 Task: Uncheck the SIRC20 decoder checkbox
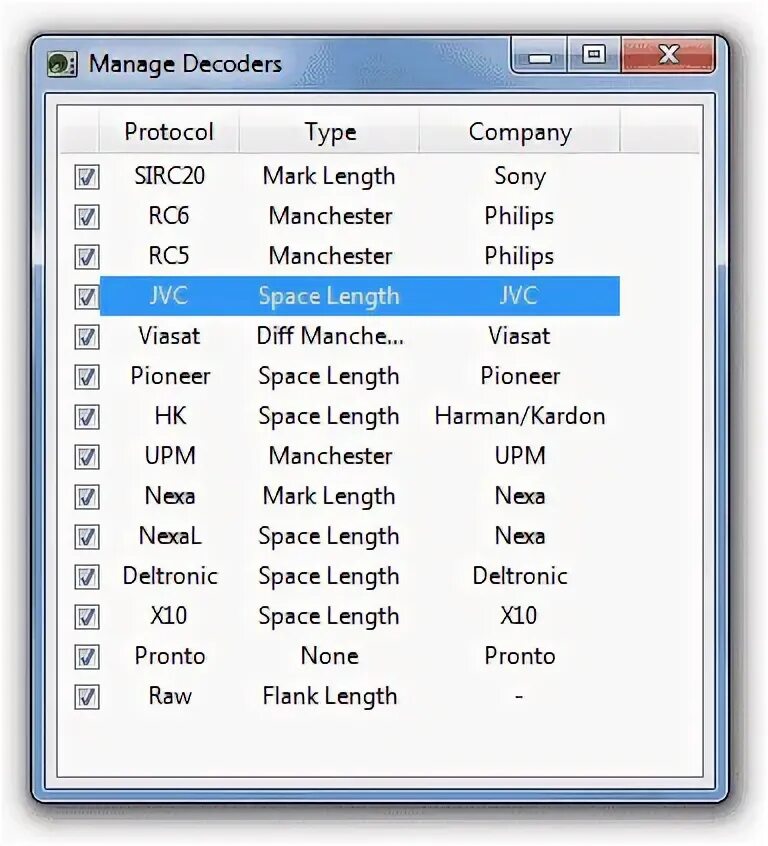point(86,177)
